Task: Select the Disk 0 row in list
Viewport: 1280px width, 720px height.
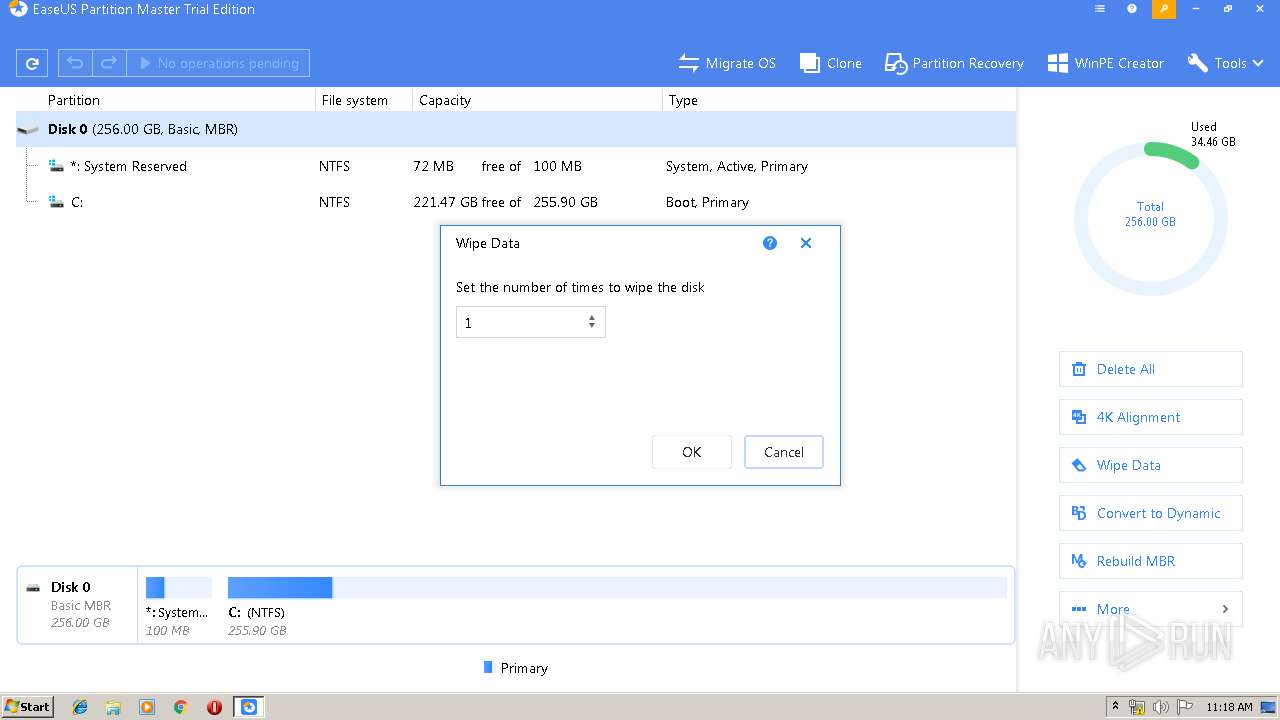Action: pyautogui.click(x=516, y=129)
